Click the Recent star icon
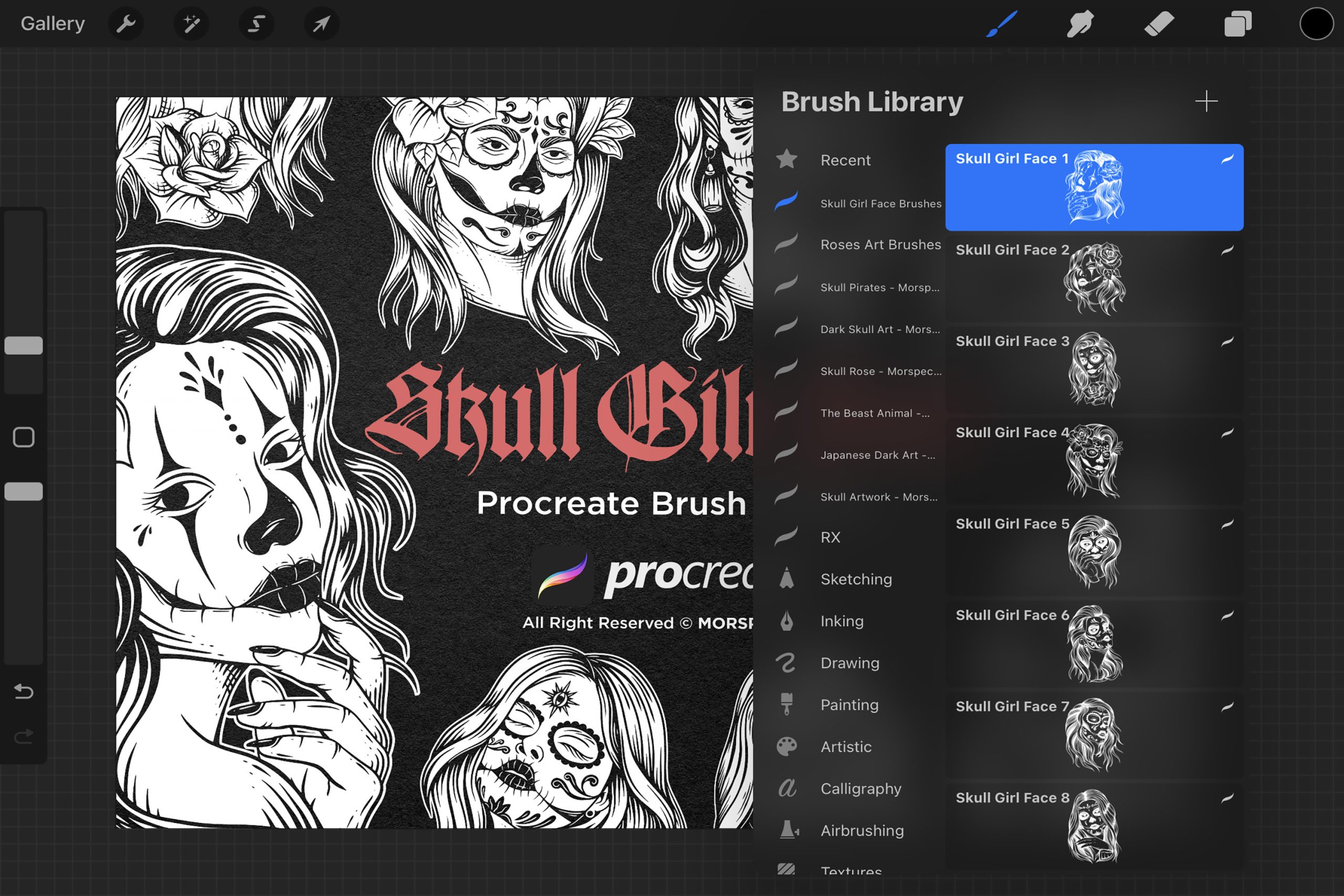The width and height of the screenshot is (1344, 896). click(787, 159)
